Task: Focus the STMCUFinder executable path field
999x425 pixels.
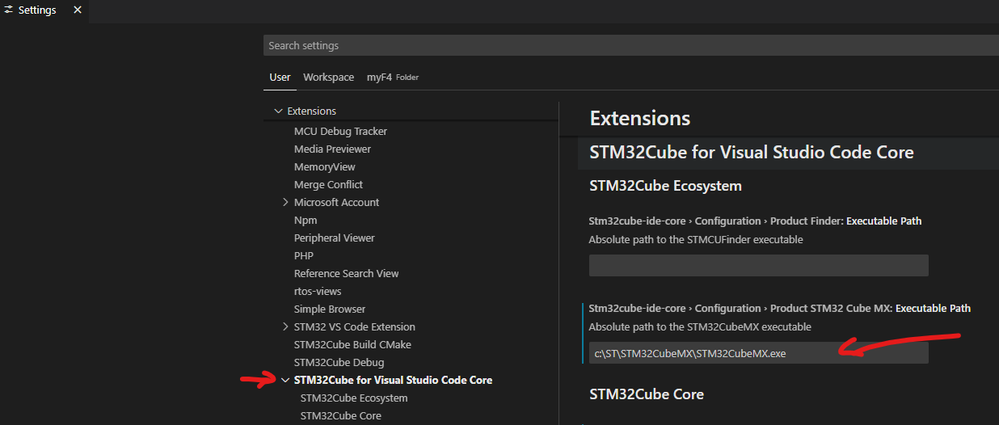Action: click(758, 265)
